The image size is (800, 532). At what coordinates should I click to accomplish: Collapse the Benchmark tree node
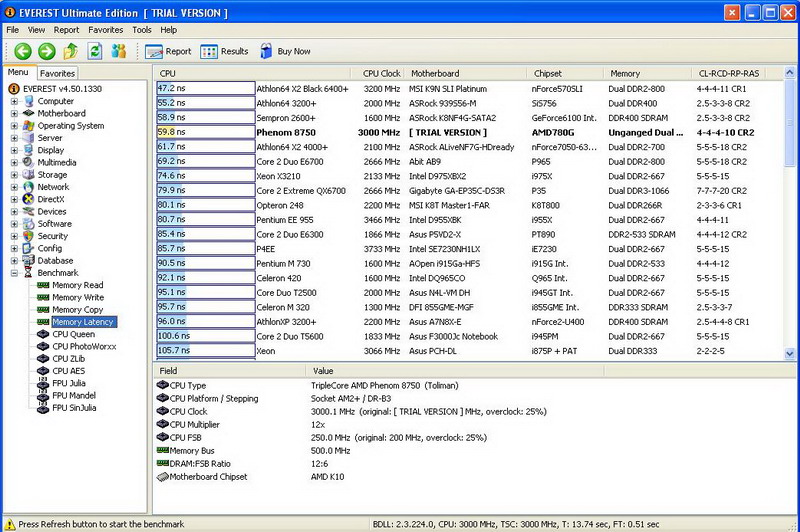pos(14,273)
